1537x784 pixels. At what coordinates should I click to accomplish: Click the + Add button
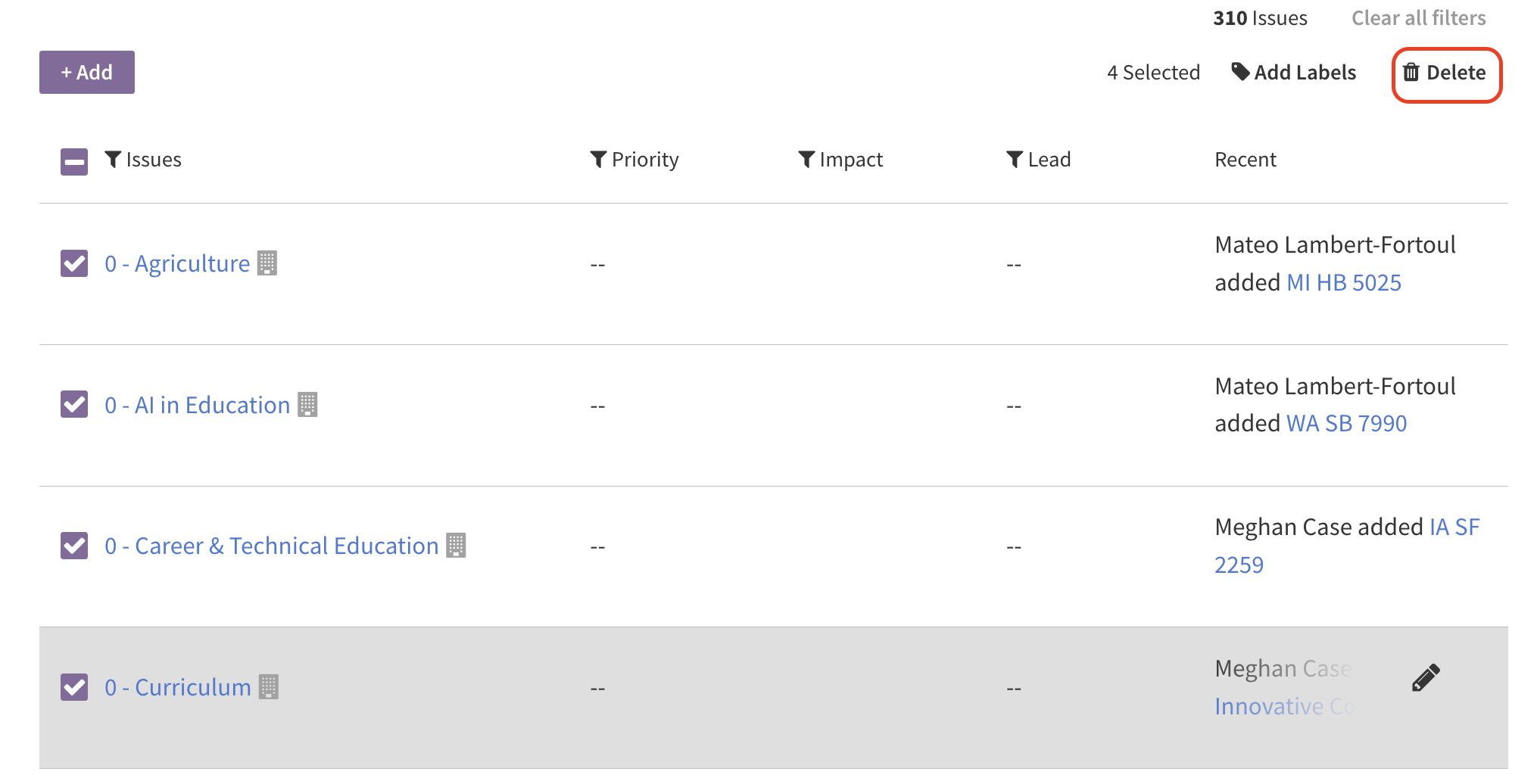[87, 73]
